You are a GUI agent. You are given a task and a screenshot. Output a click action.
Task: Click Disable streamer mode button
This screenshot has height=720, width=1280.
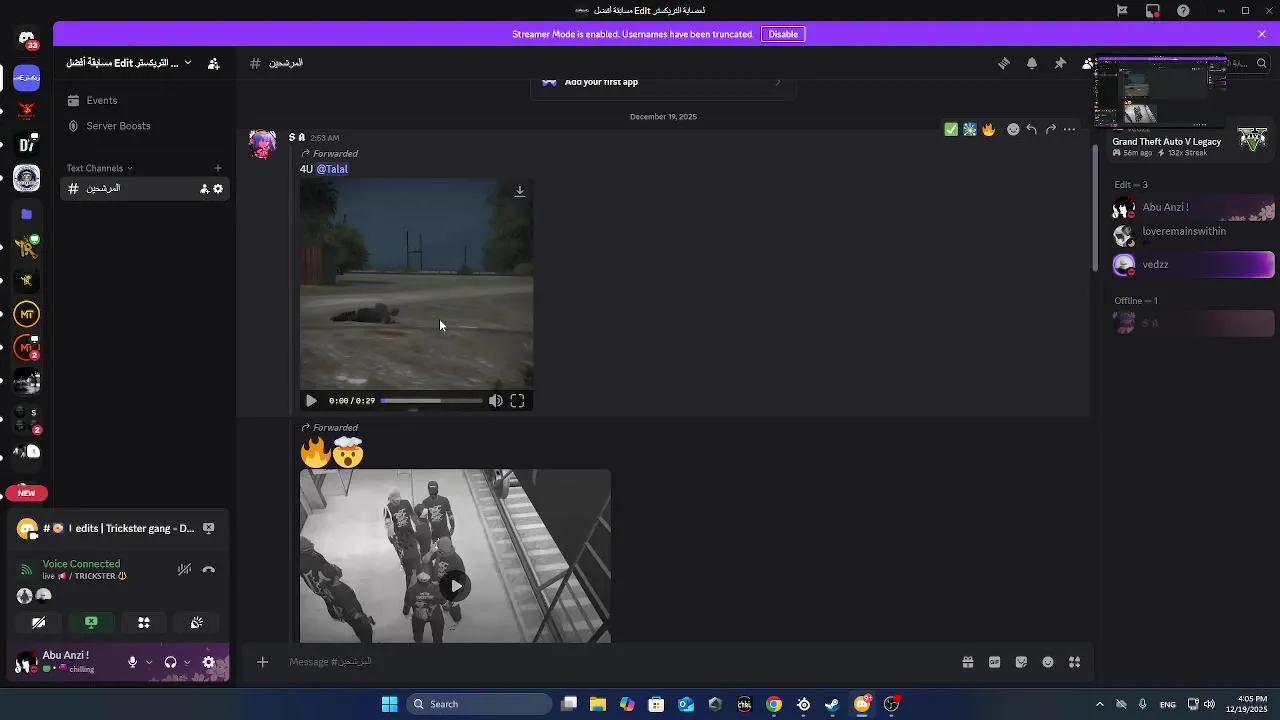tap(783, 34)
